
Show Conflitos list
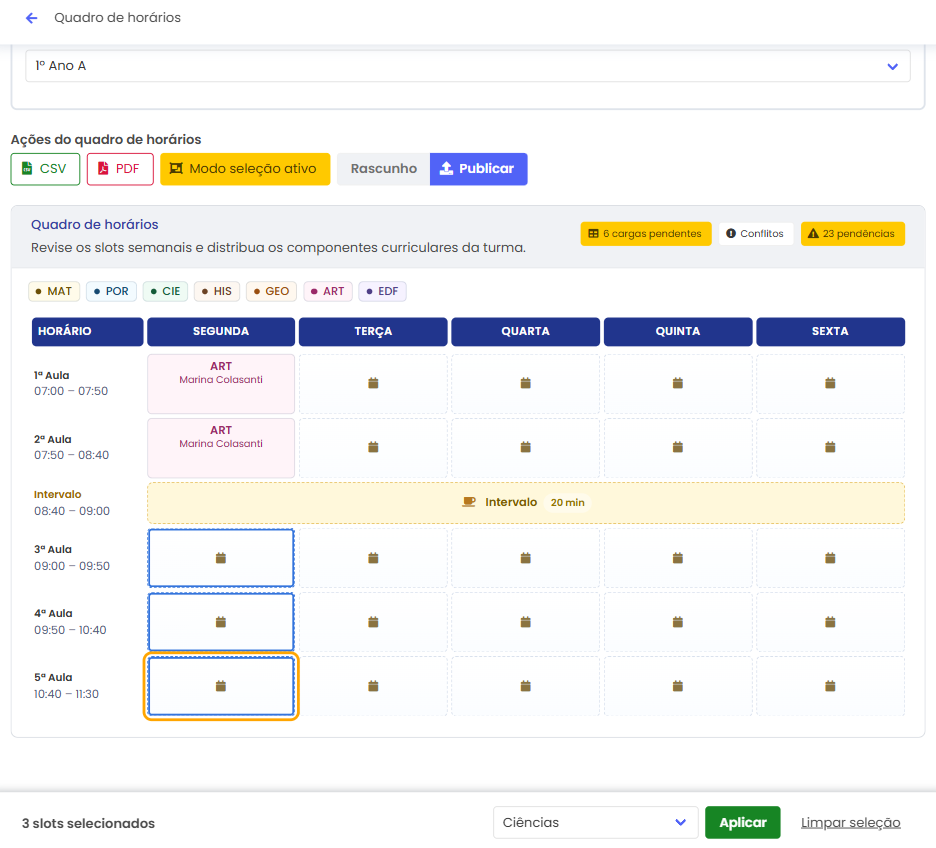point(755,233)
